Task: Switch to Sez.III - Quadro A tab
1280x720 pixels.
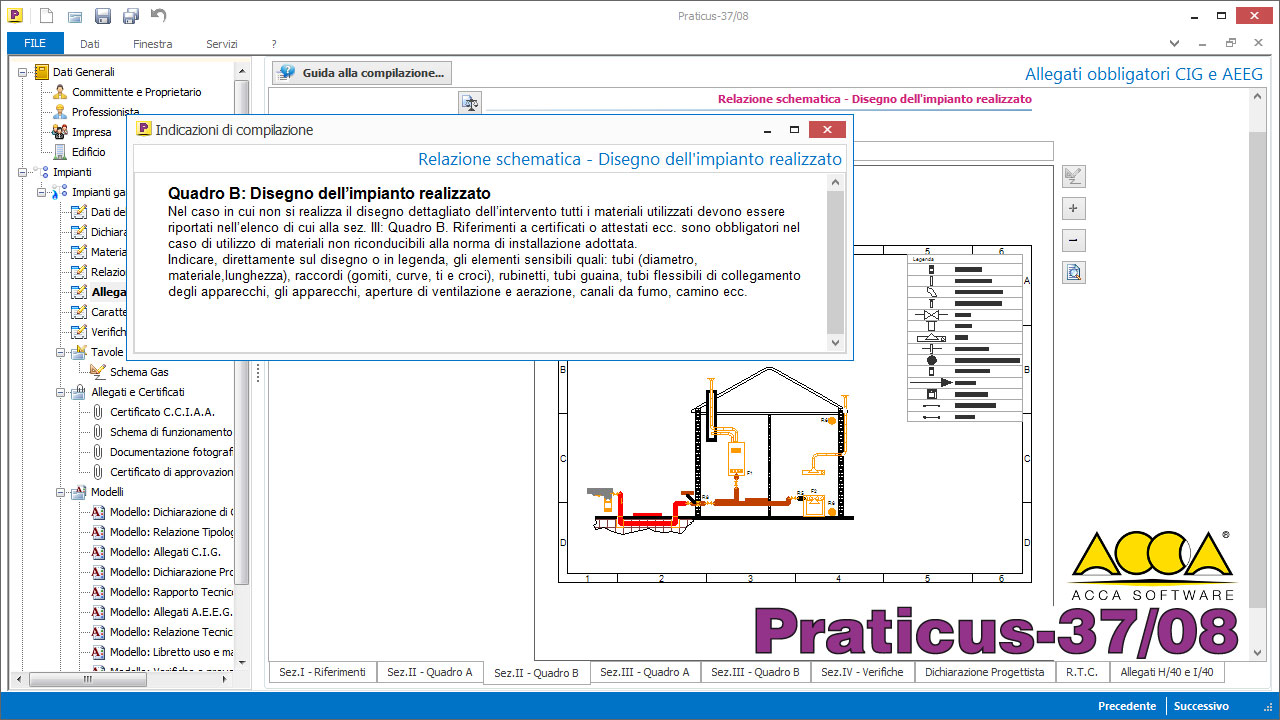Action: [645, 672]
